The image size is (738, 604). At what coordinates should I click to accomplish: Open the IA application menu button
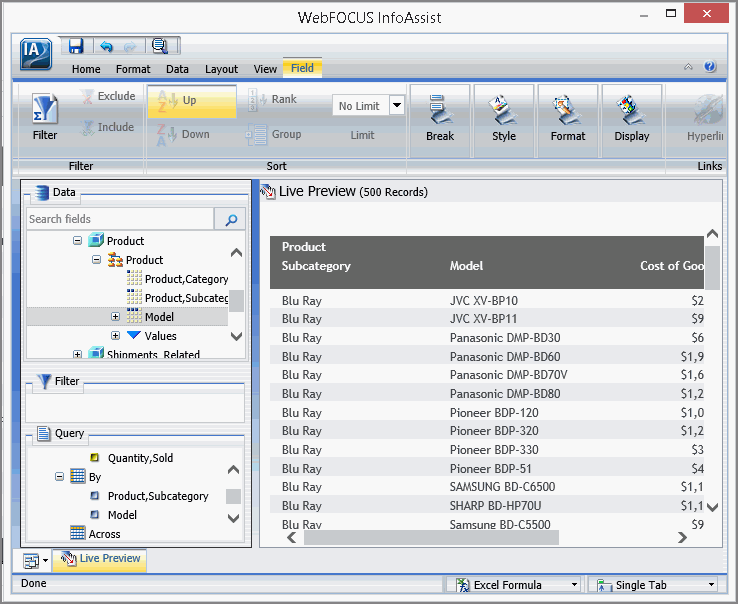pyautogui.click(x=36, y=53)
